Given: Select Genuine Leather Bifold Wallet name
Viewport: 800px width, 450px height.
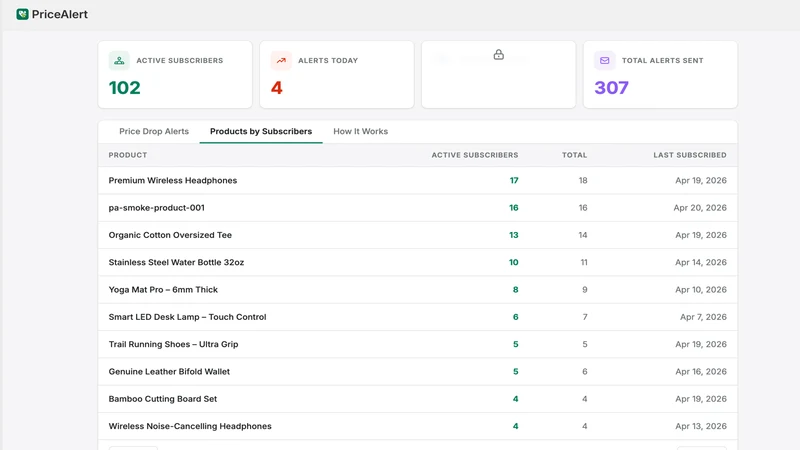Looking at the screenshot, I should tap(169, 371).
